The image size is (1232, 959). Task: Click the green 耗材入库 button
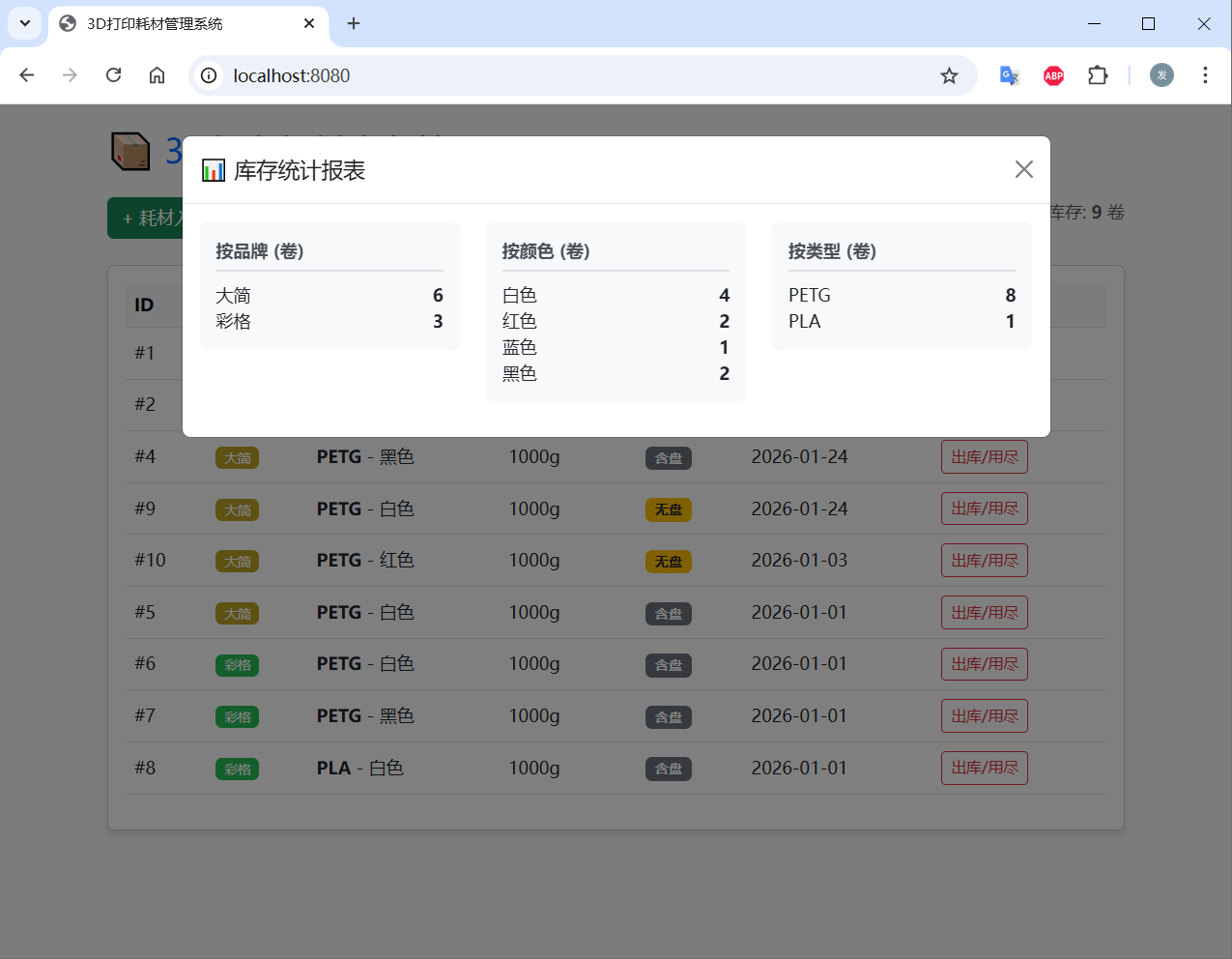145,218
